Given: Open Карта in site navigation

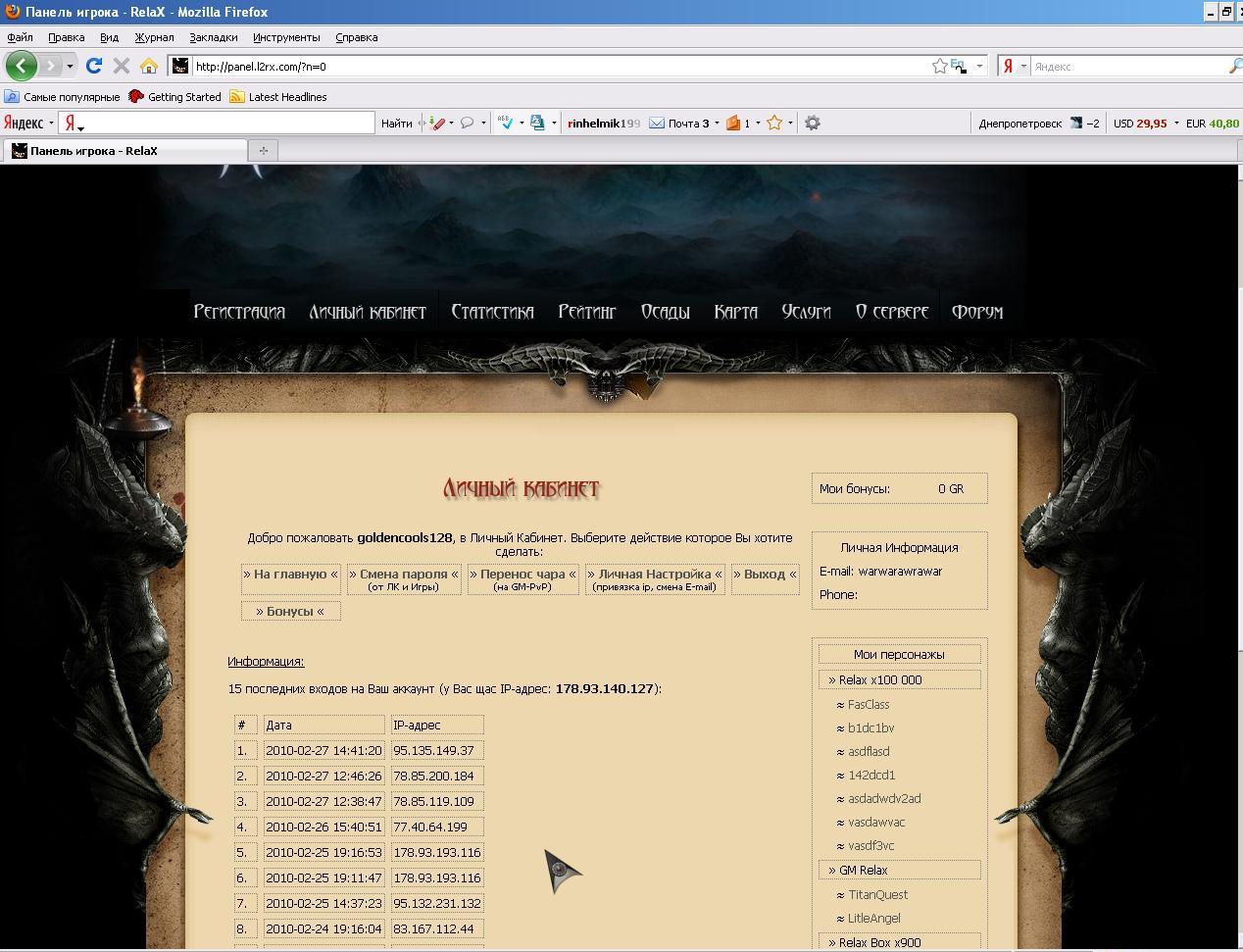Looking at the screenshot, I should pos(735,312).
